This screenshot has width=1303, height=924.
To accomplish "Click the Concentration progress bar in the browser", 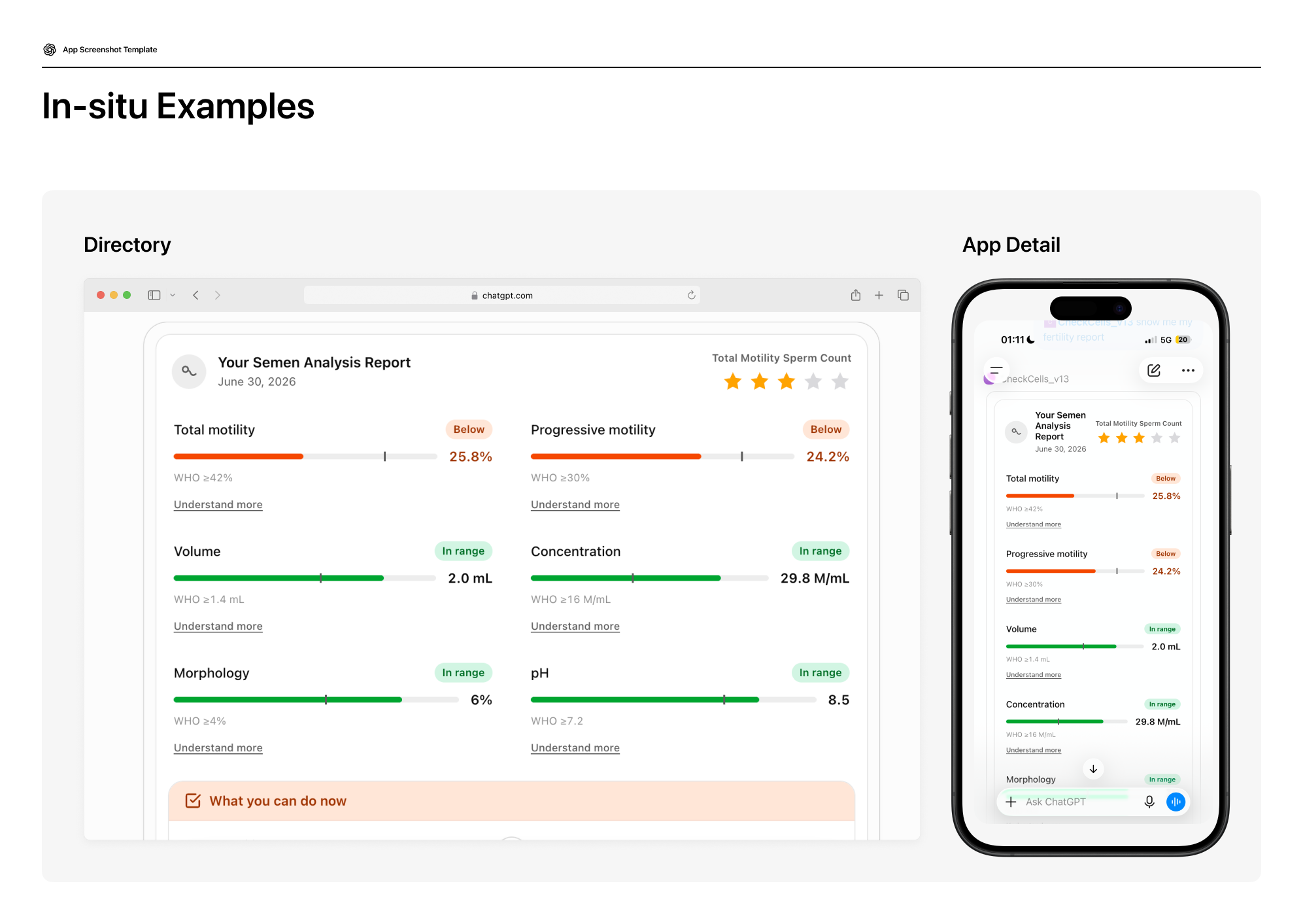I will [650, 578].
